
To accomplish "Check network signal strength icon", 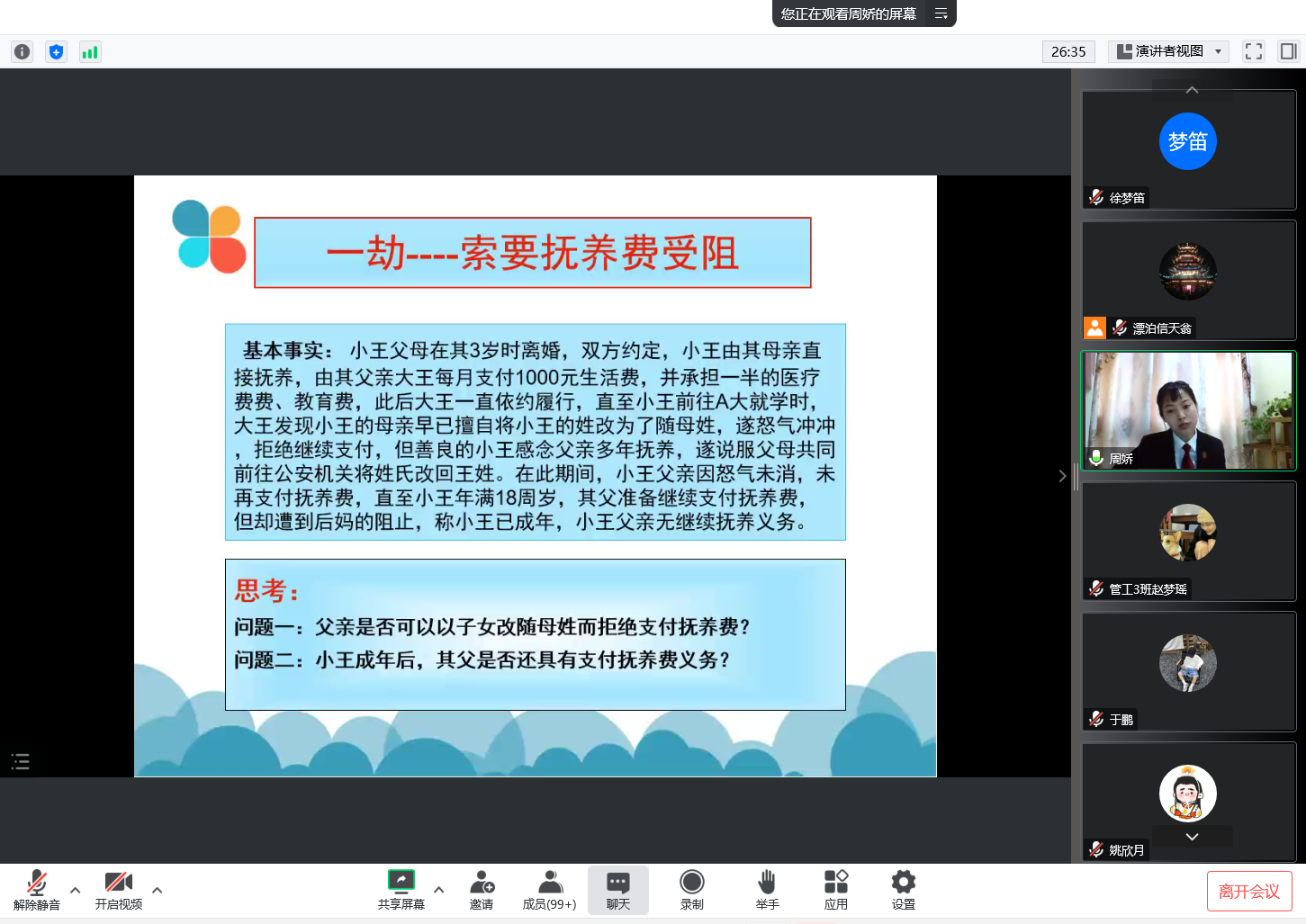I will click(90, 52).
